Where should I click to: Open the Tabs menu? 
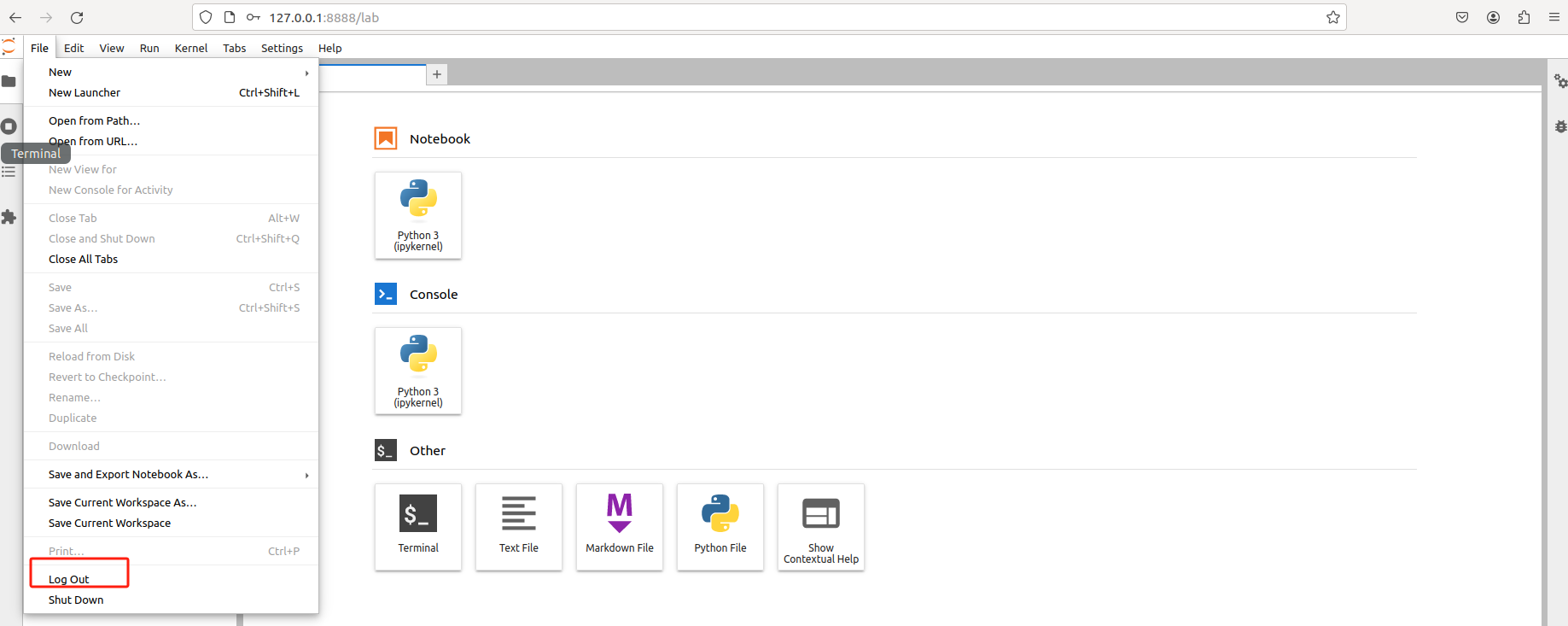(235, 48)
